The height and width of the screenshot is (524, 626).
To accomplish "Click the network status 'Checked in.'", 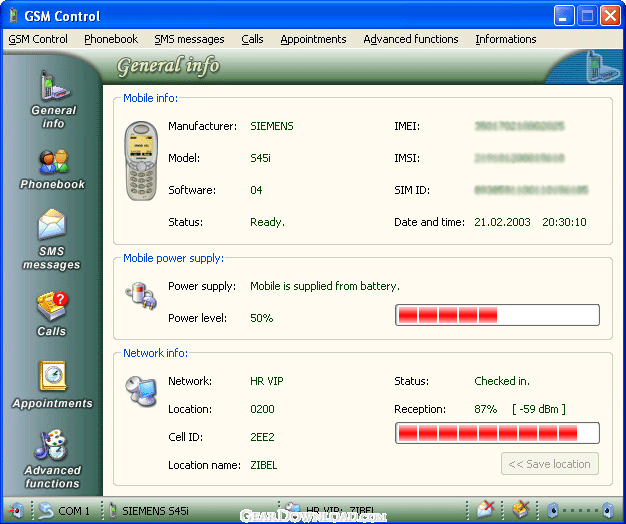I will tap(502, 381).
